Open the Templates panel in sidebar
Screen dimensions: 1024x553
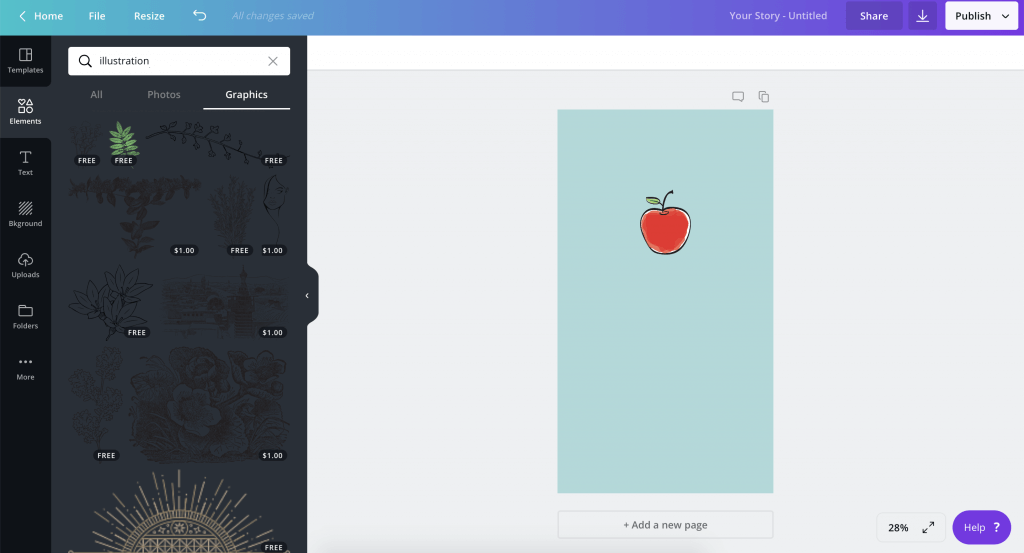(25, 60)
